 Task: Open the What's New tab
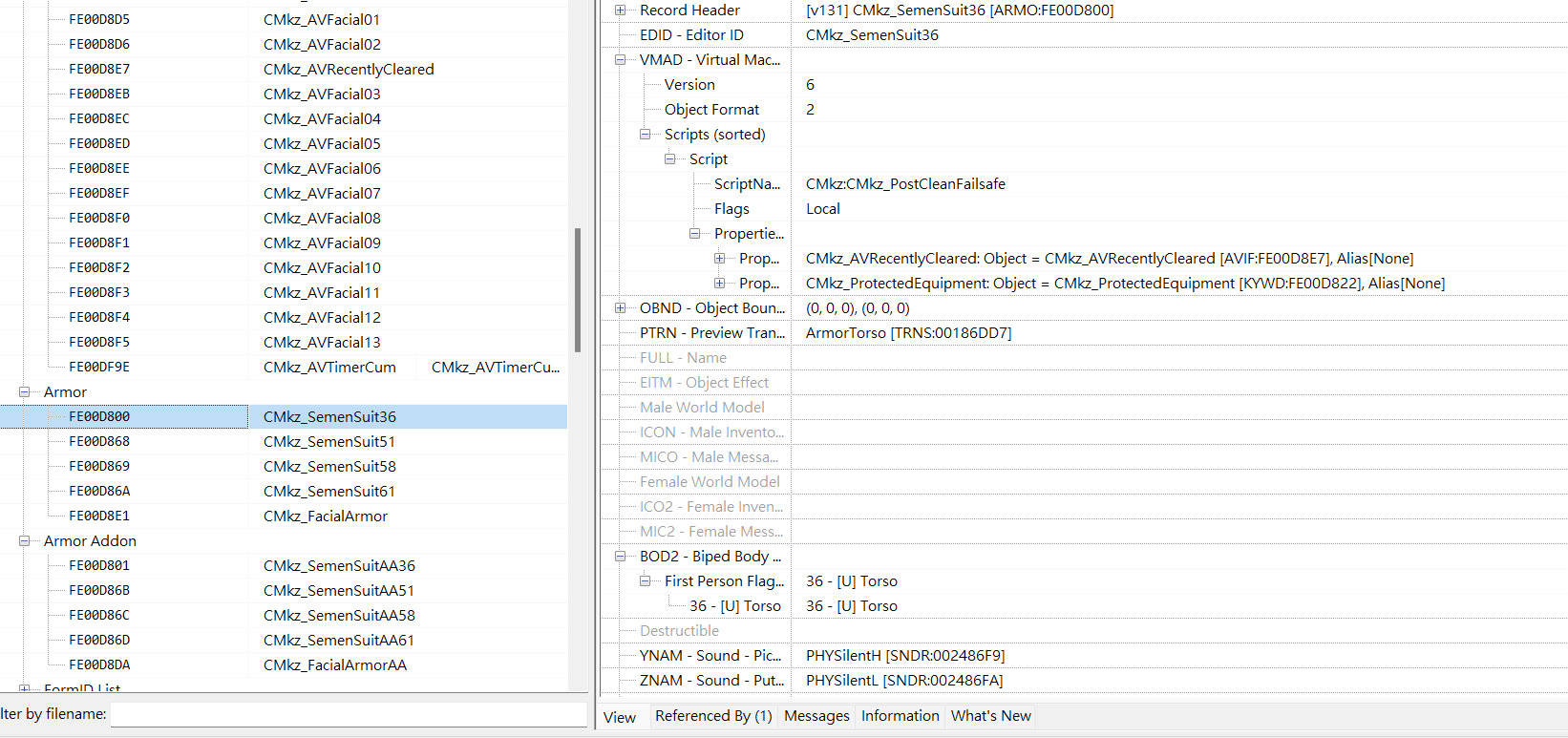pyautogui.click(x=991, y=716)
